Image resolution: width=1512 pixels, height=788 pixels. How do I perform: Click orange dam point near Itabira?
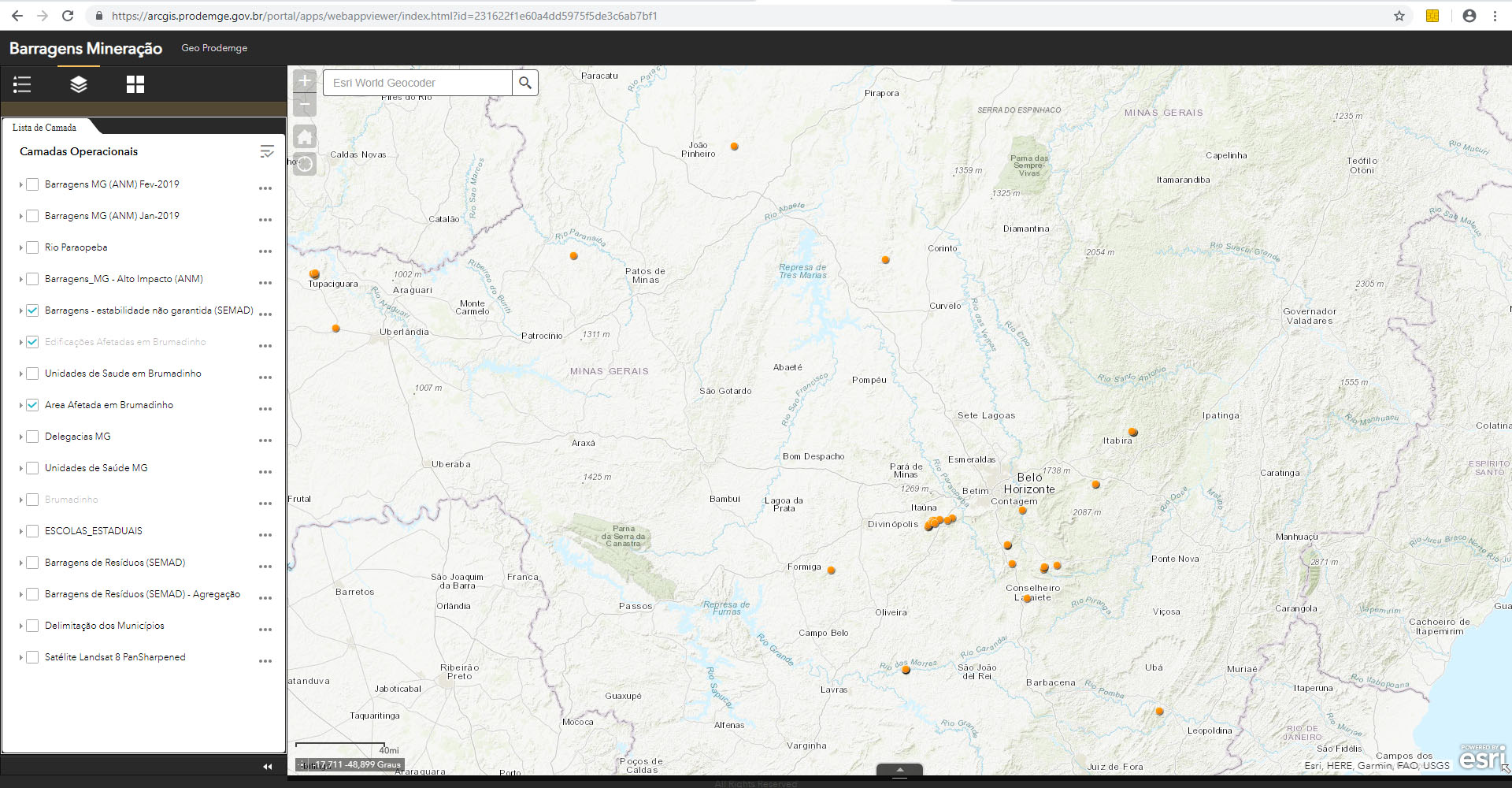tap(1133, 432)
